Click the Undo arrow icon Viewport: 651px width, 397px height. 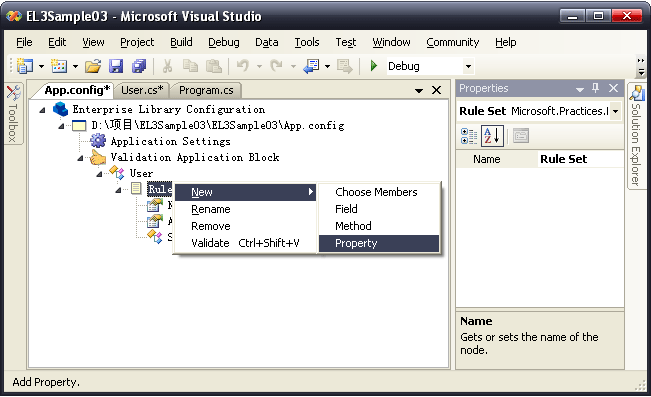coord(243,66)
